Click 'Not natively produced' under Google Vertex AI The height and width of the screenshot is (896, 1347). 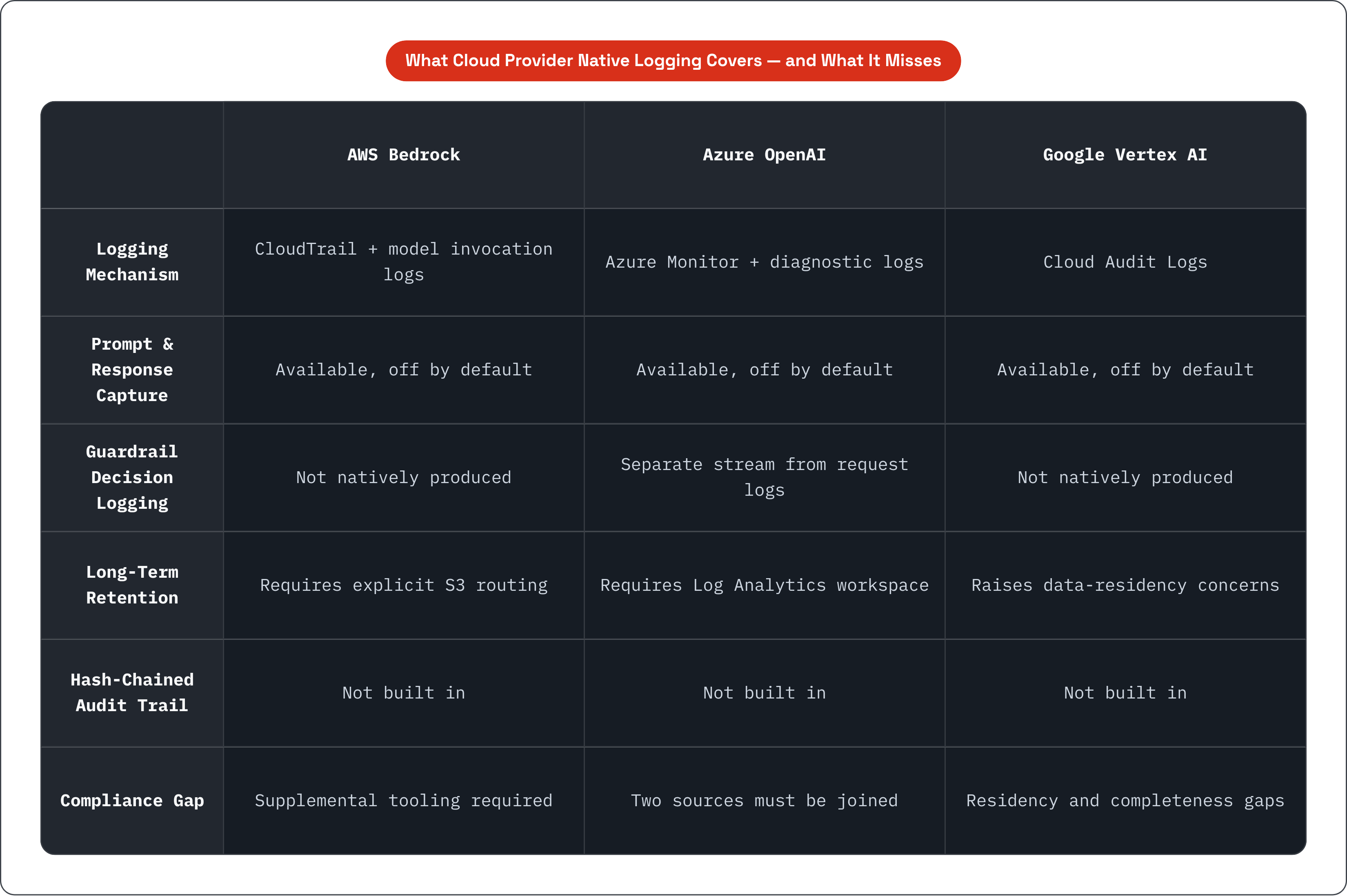pos(1125,477)
